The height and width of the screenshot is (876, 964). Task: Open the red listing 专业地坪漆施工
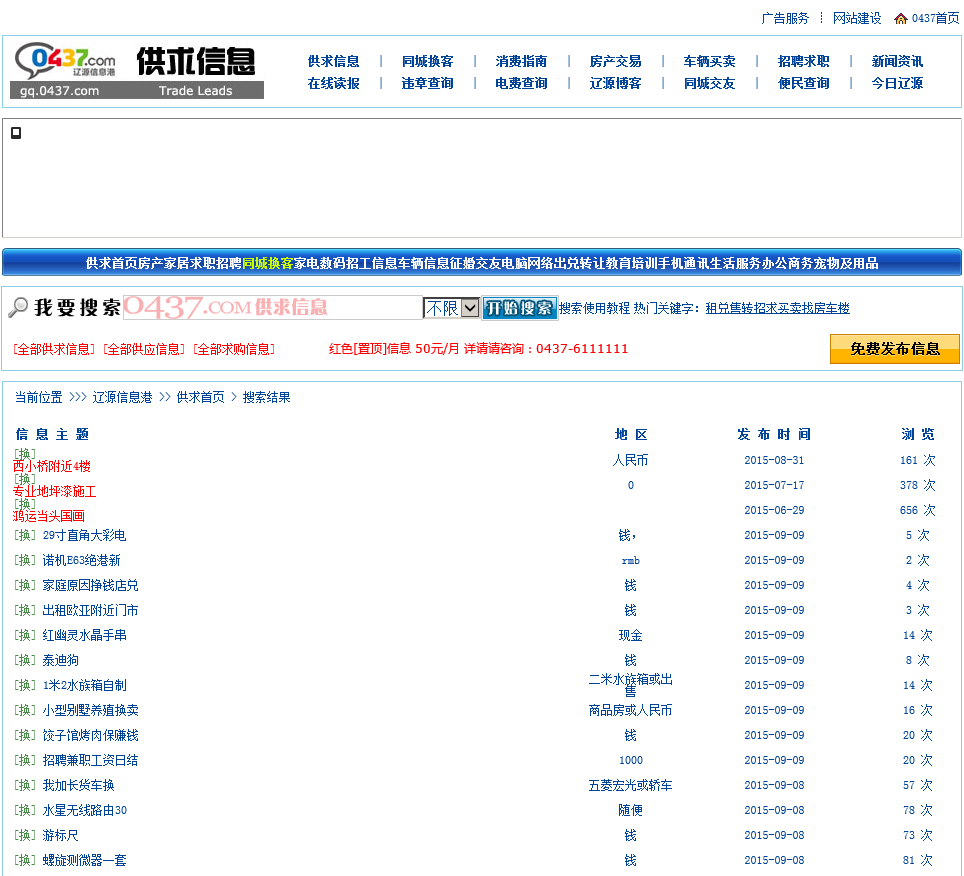54,491
